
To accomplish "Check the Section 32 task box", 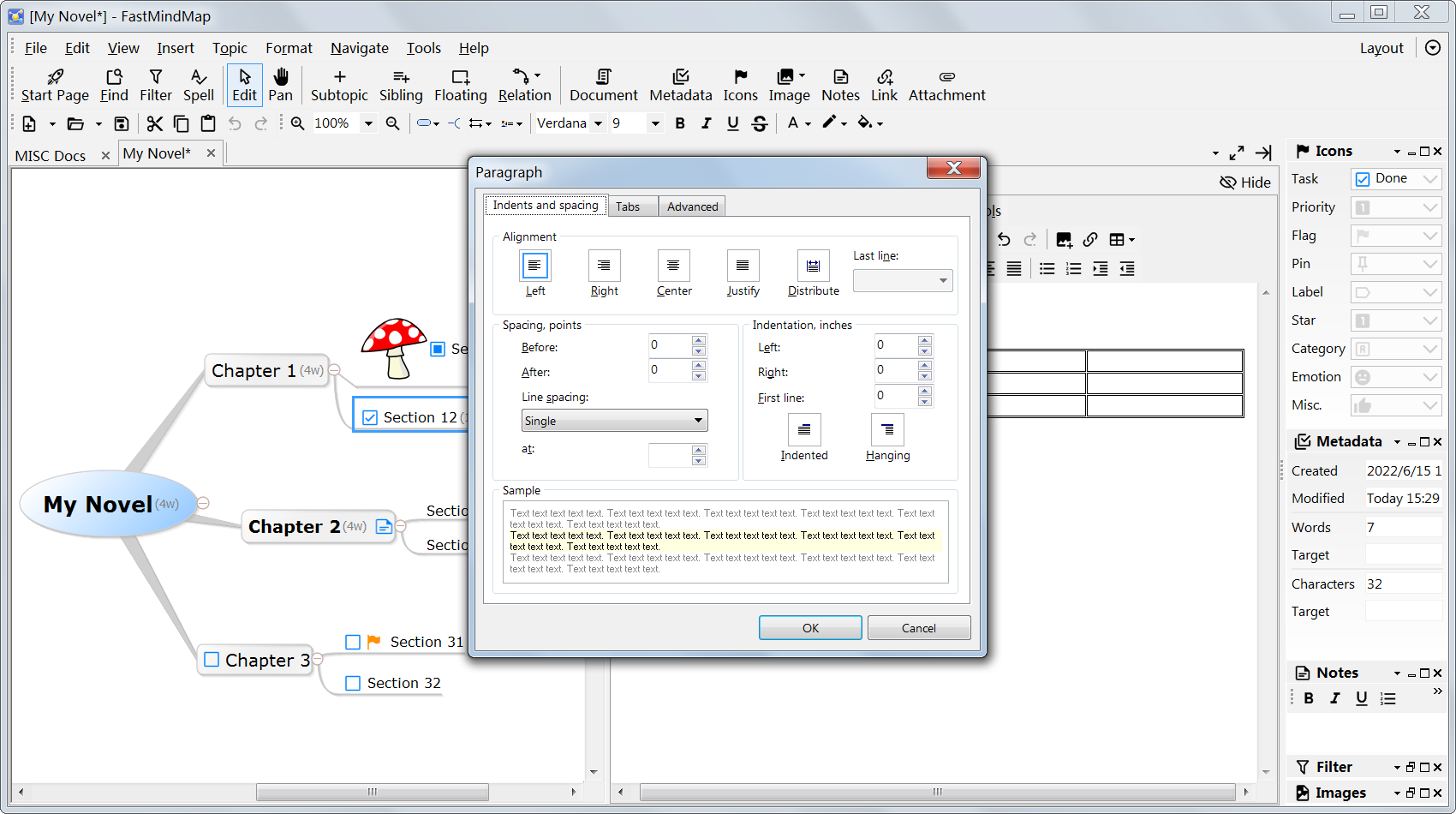I will 352,683.
